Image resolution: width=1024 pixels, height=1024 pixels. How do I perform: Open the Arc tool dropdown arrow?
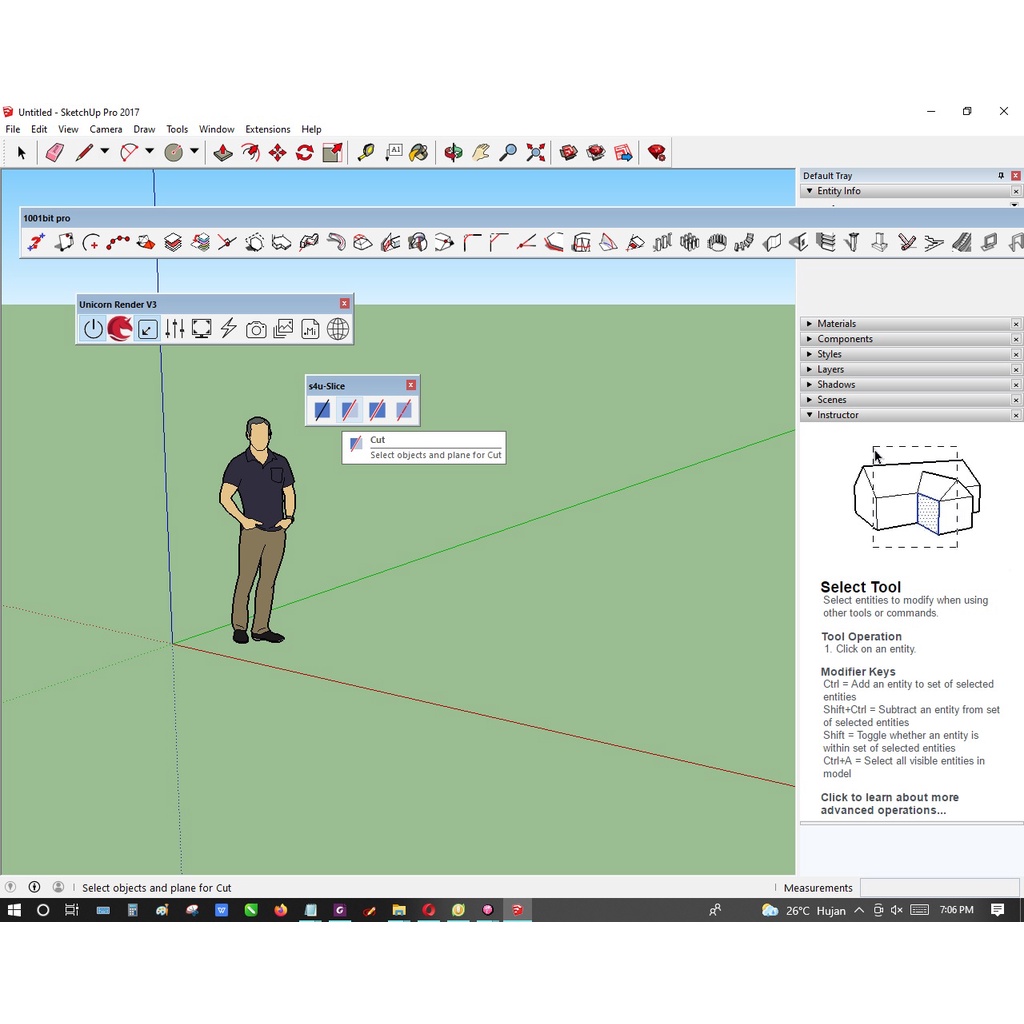click(x=150, y=152)
